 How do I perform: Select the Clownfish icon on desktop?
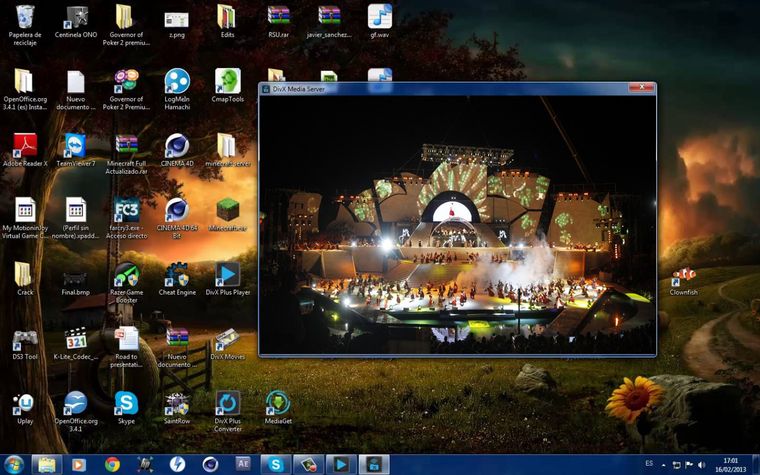pos(684,275)
